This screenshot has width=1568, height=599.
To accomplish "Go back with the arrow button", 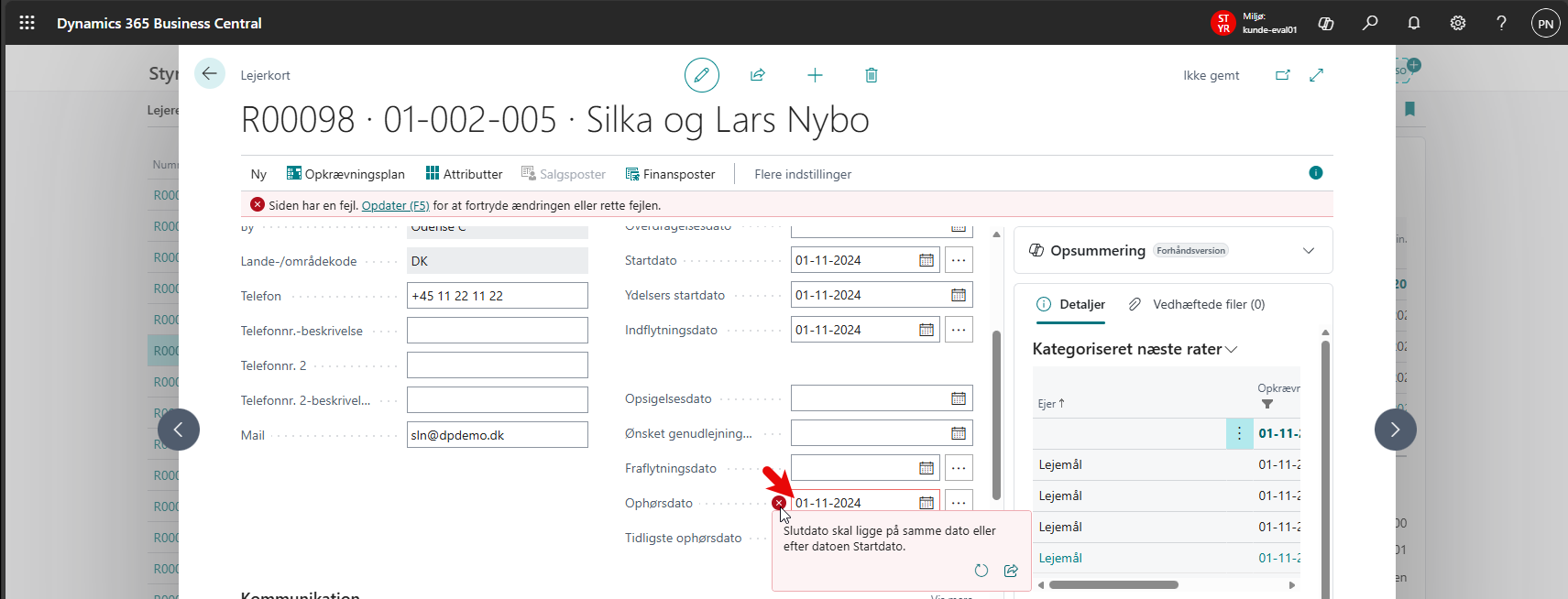I will (210, 73).
